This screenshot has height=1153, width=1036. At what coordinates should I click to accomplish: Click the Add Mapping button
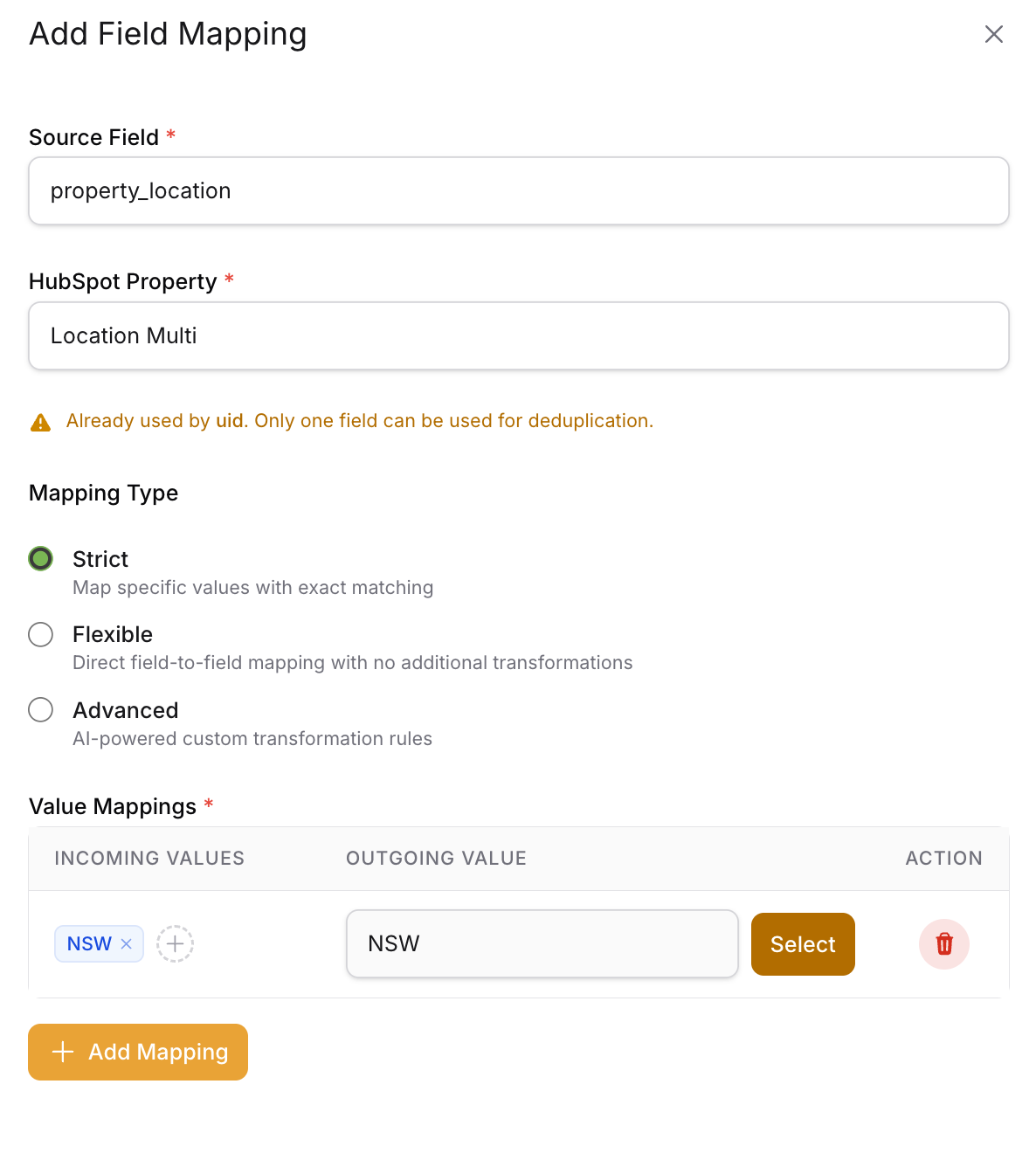137,1052
